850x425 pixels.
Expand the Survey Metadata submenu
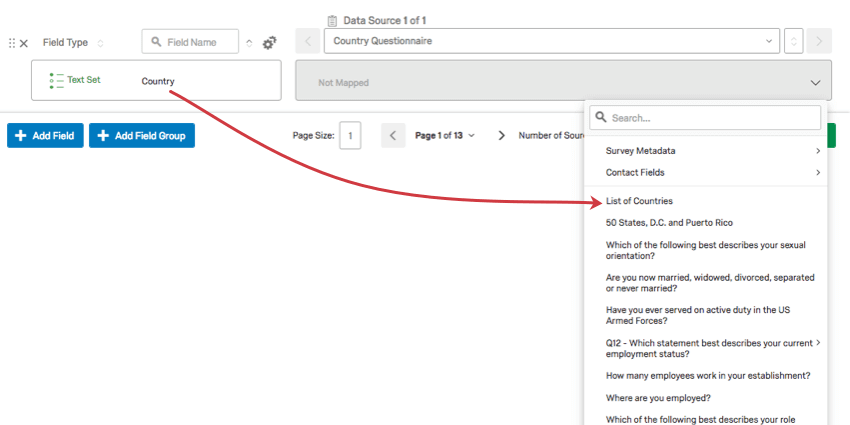point(818,151)
